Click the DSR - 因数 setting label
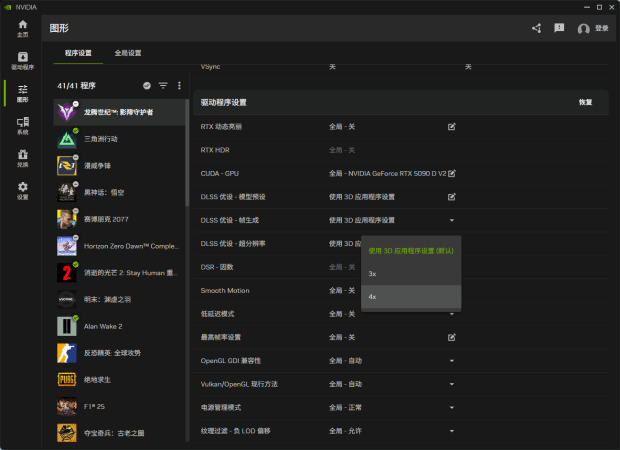620x450 pixels. (217, 267)
